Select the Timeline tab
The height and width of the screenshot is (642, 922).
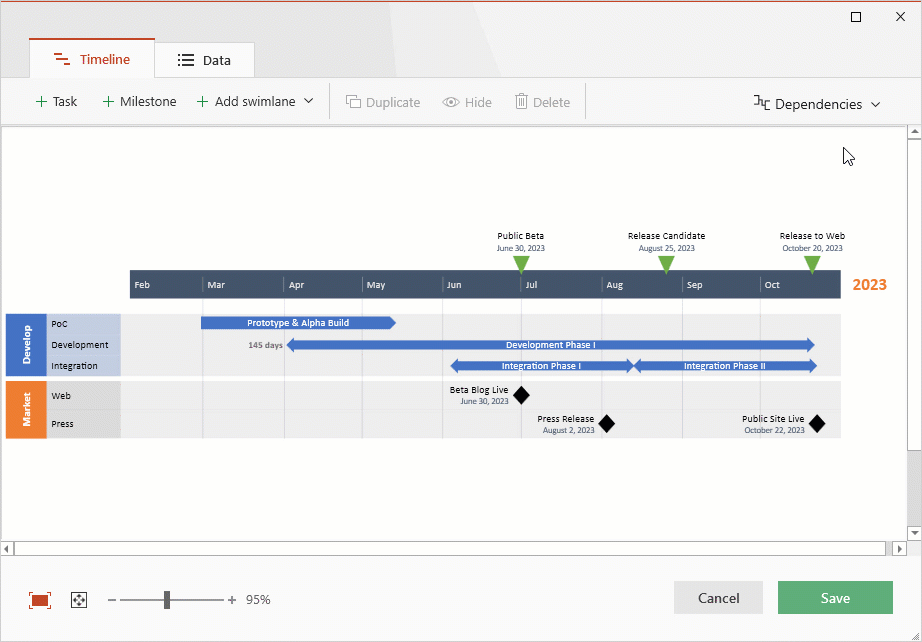(91, 59)
